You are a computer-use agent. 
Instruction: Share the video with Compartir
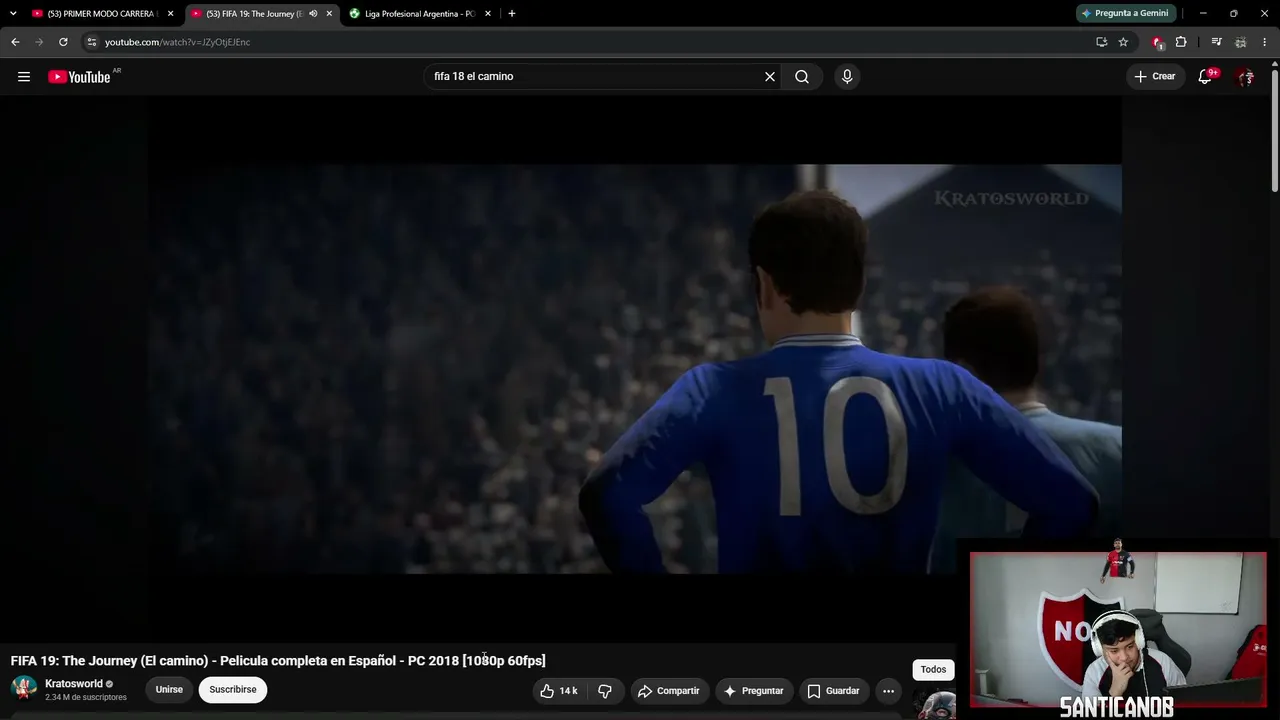[x=669, y=691]
